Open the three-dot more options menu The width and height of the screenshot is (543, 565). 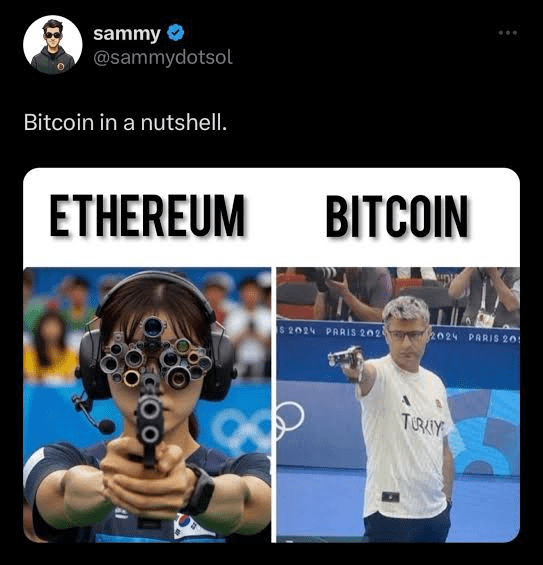pyautogui.click(x=508, y=33)
